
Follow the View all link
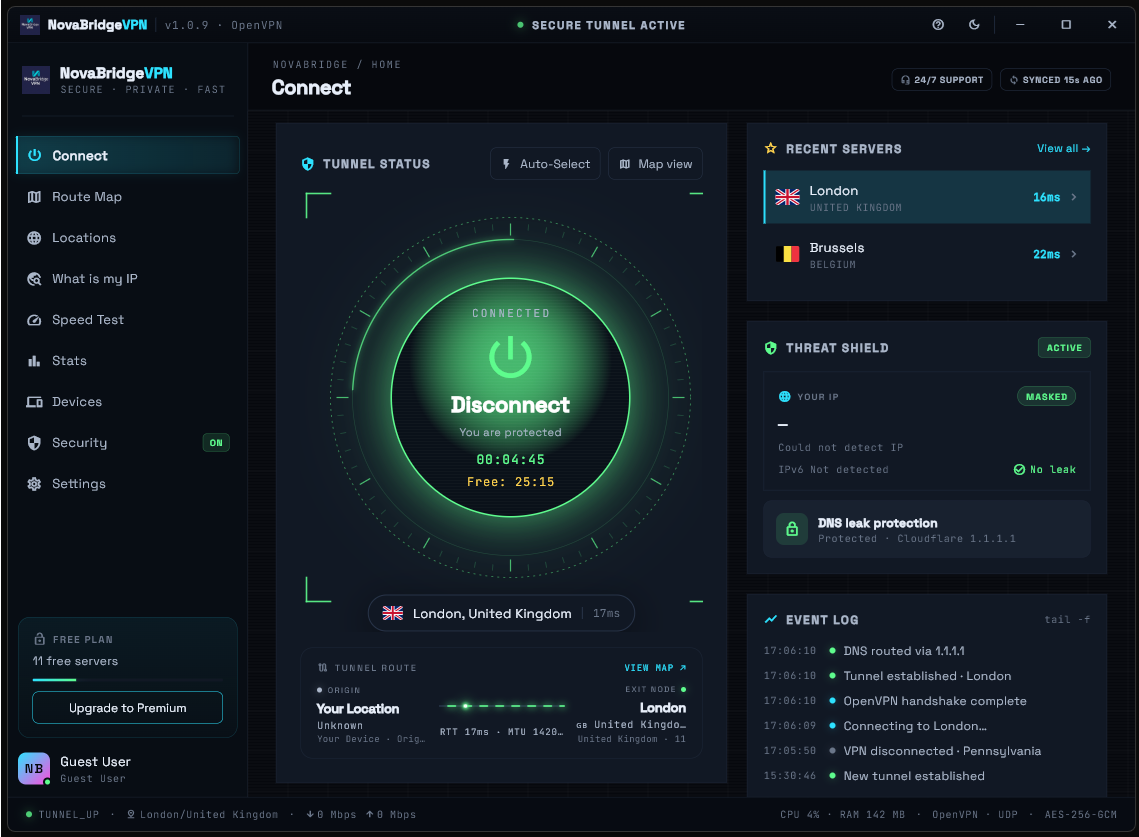click(x=1063, y=148)
